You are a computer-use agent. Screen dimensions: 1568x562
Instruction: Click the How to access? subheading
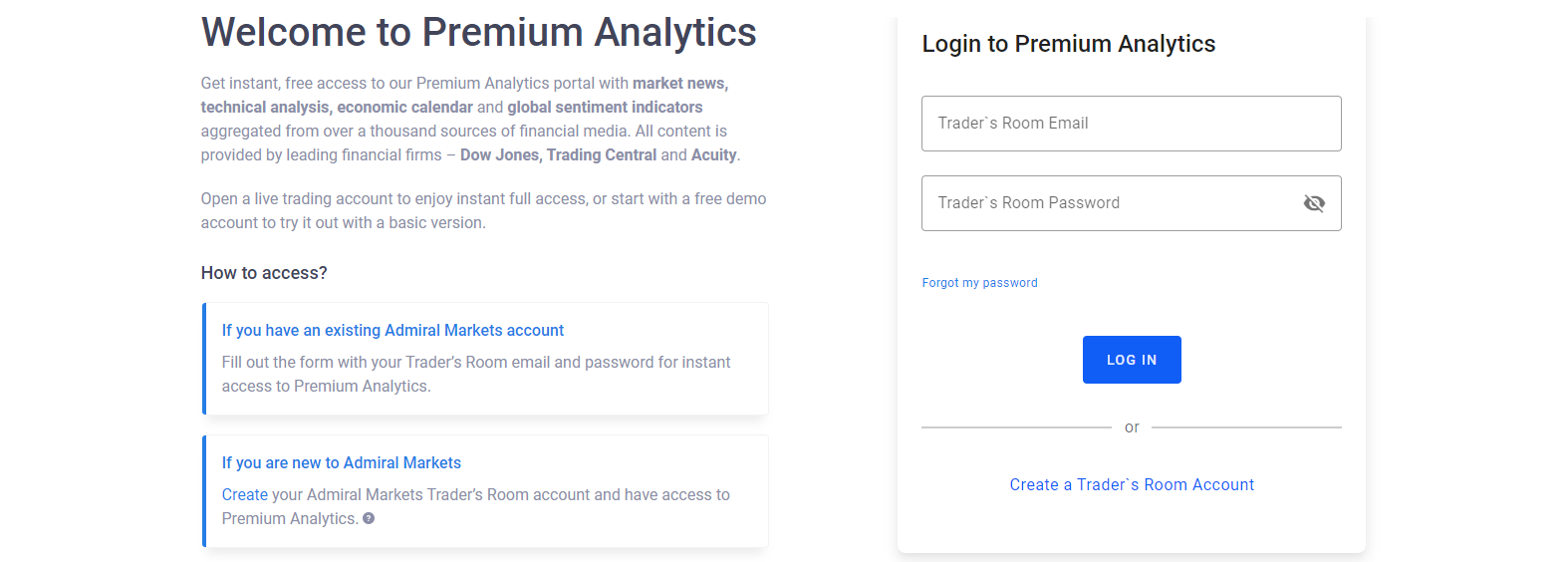[264, 273]
